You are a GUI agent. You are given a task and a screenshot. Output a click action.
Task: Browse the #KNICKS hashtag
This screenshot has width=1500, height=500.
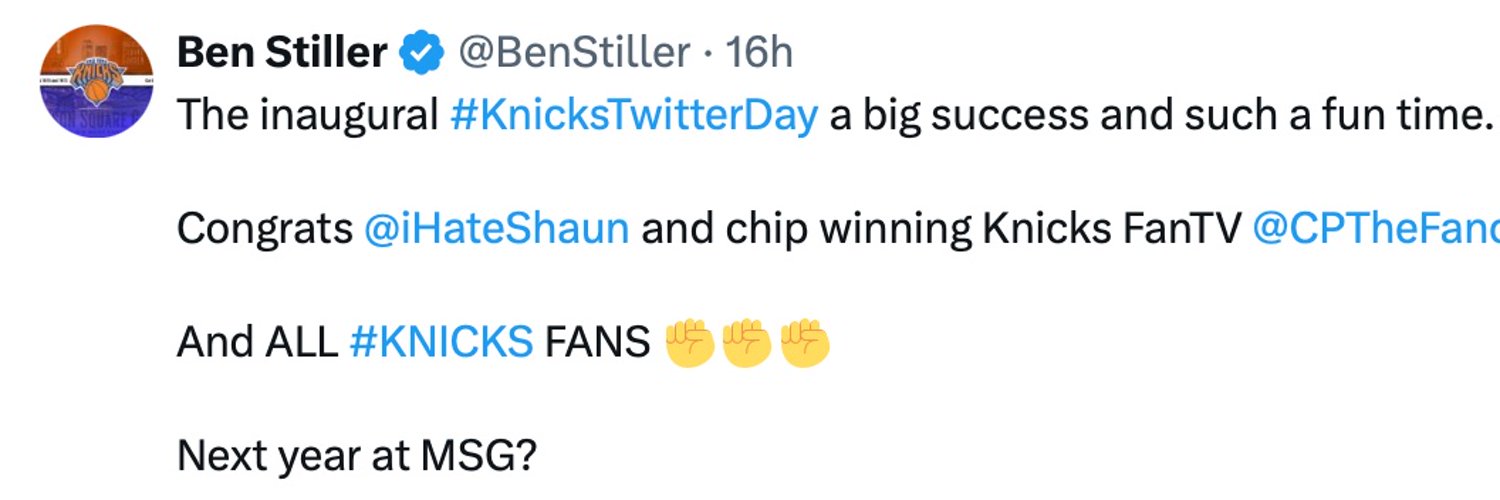[x=441, y=343]
